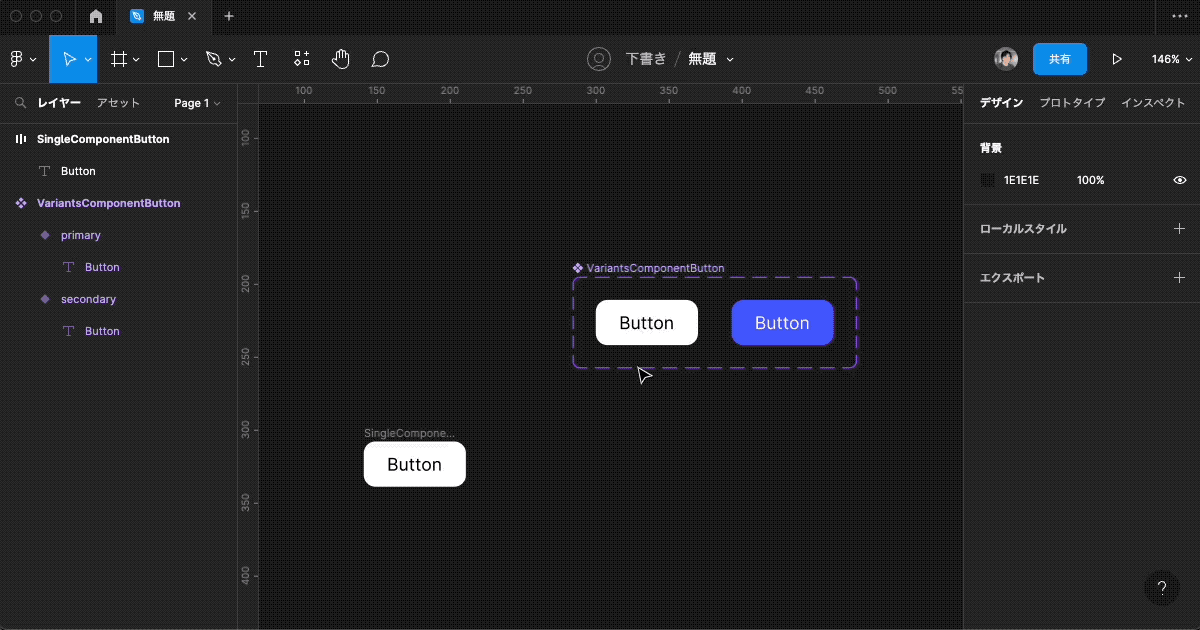Viewport: 1200px width, 630px height.
Task: Open the Resources components tool
Action: [302, 59]
